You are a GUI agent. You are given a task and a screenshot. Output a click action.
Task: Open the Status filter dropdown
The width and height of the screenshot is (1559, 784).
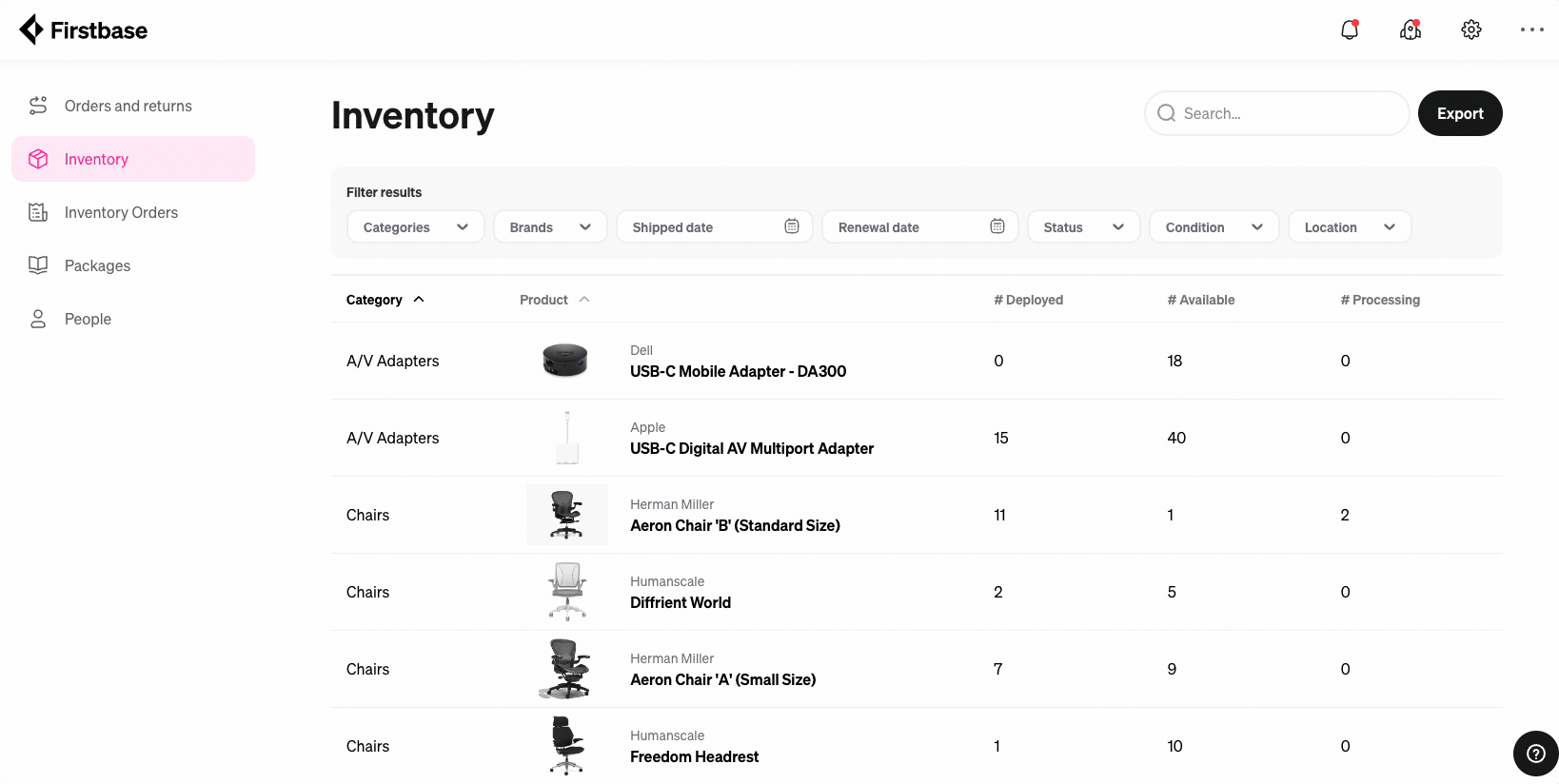click(1084, 226)
